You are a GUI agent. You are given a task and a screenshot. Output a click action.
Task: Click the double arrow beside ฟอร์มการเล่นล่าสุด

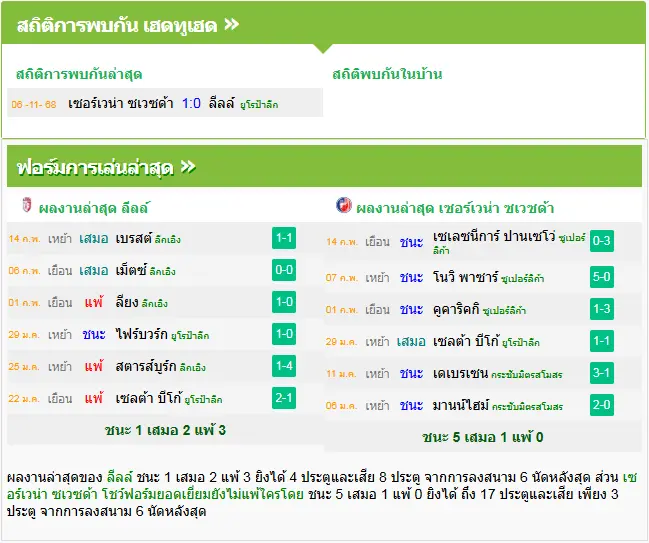click(188, 167)
